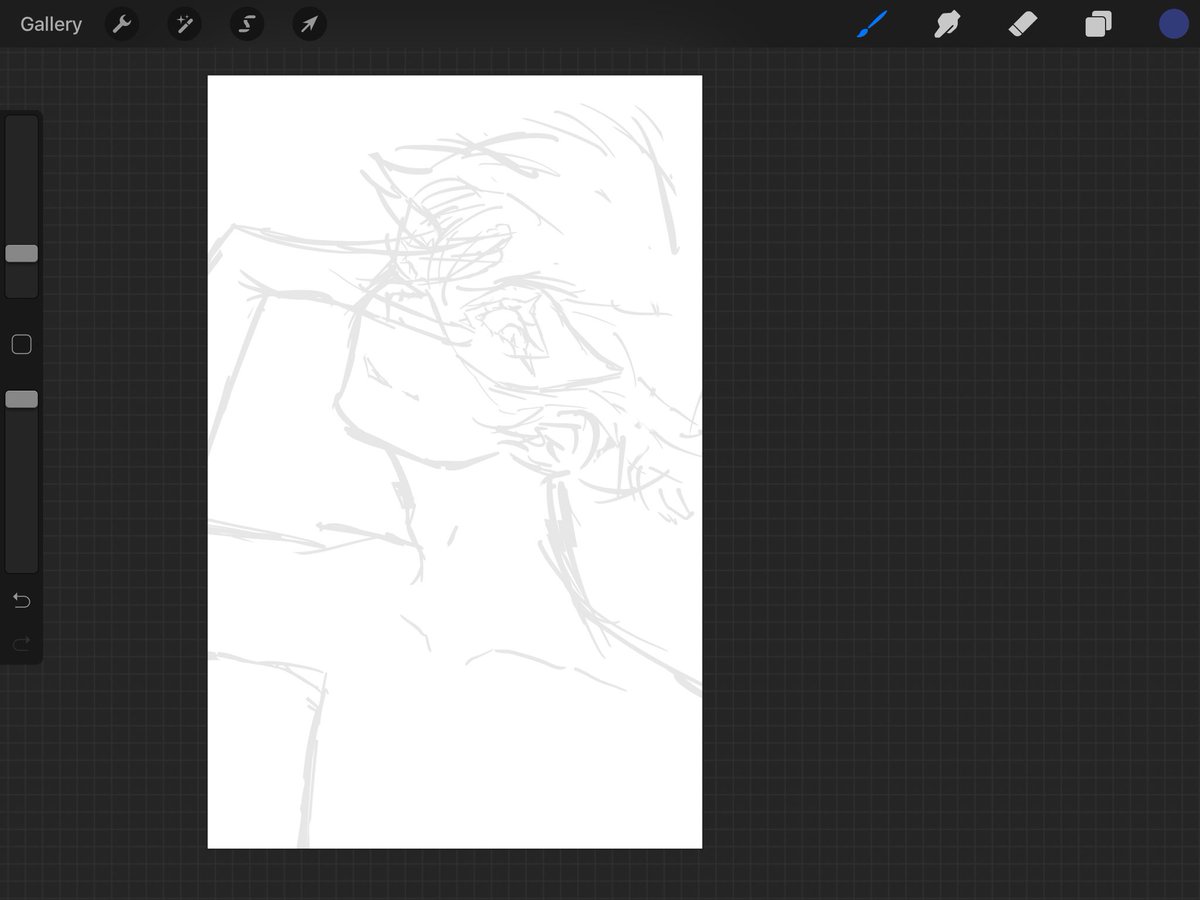This screenshot has width=1200, height=900.
Task: Activate the Transform arrow tool
Action: [x=310, y=24]
